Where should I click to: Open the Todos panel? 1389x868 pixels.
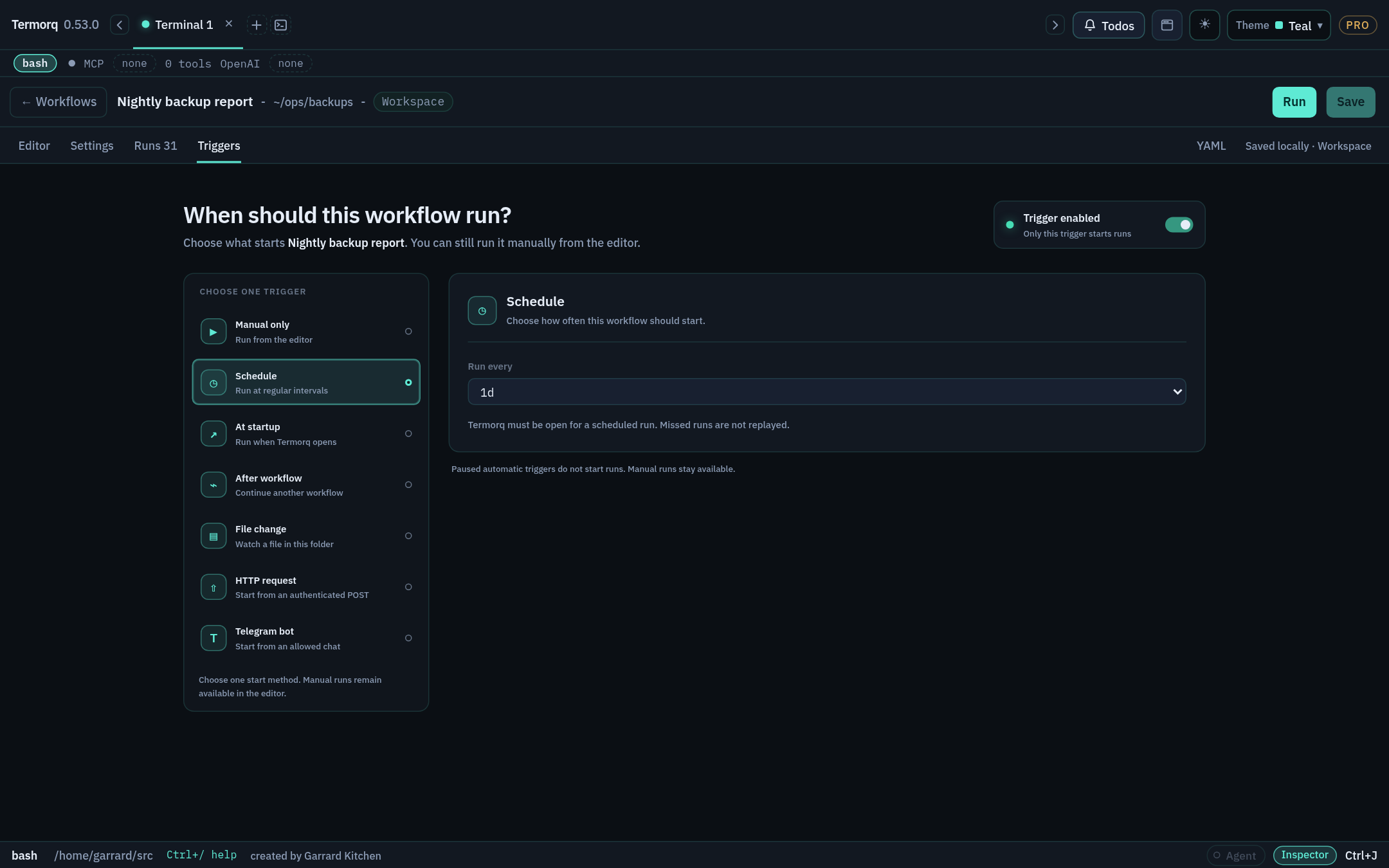(1109, 25)
